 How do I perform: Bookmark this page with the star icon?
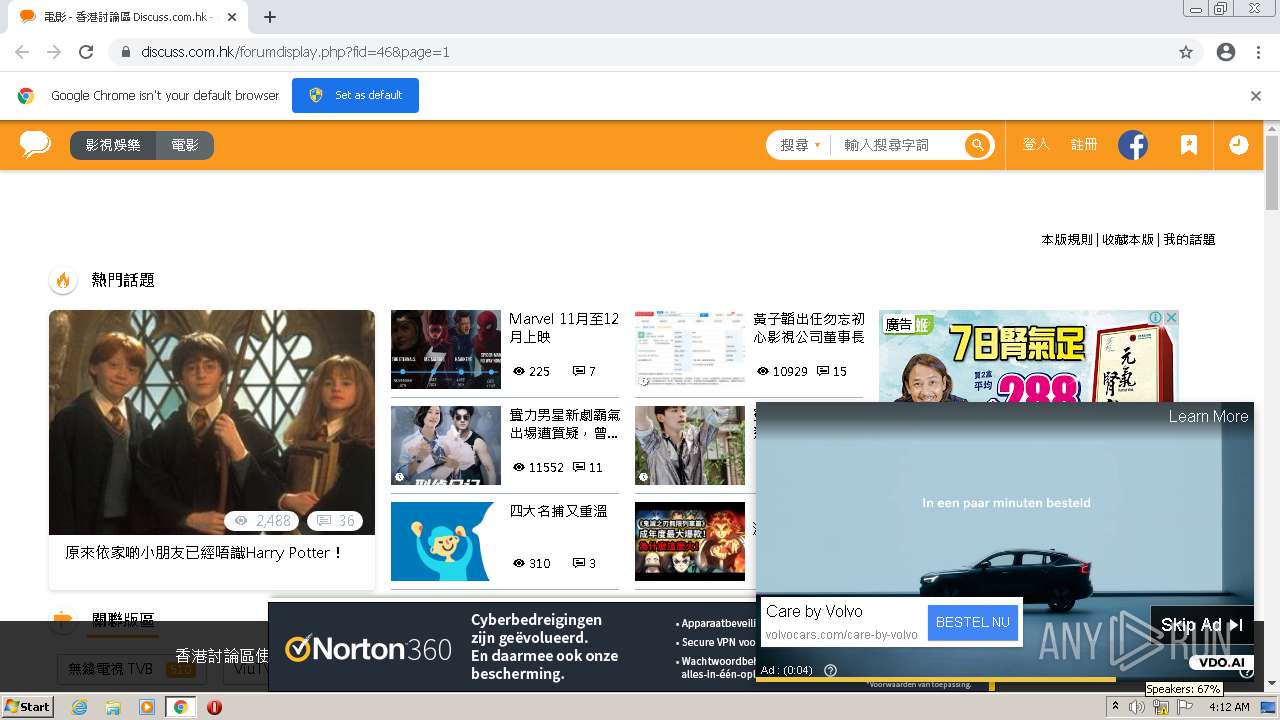pyautogui.click(x=1186, y=52)
